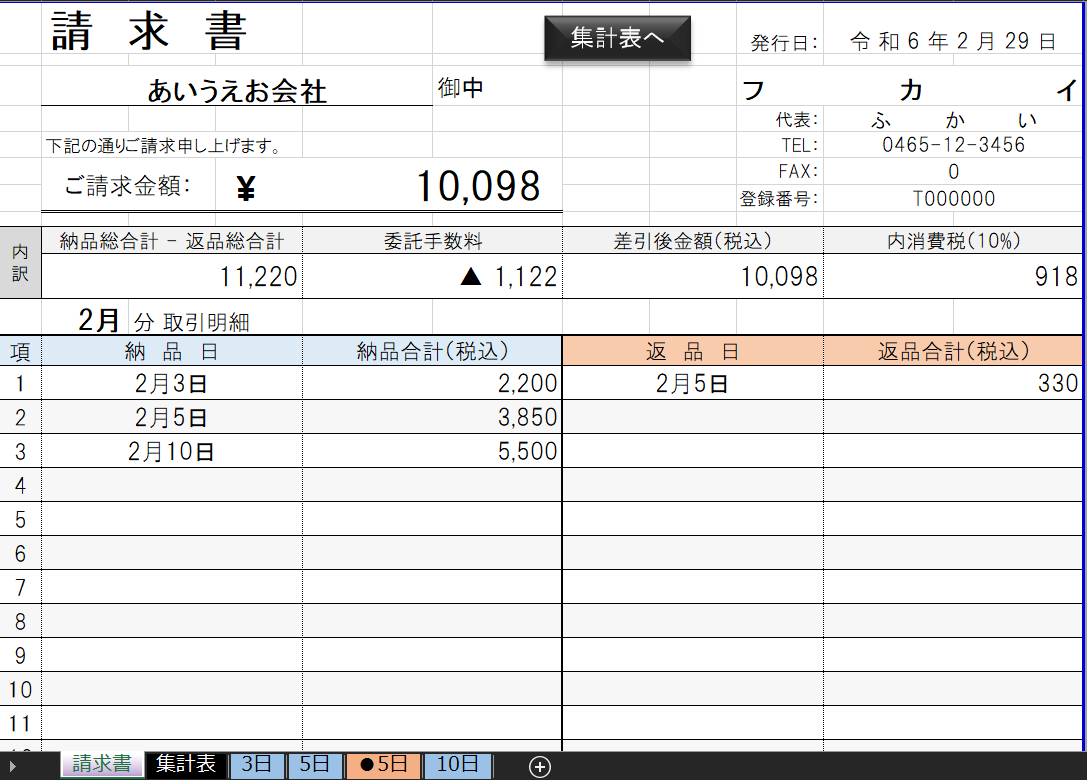1087x780 pixels.
Task: Switch to the 集計表 sheet tab
Action: (186, 765)
